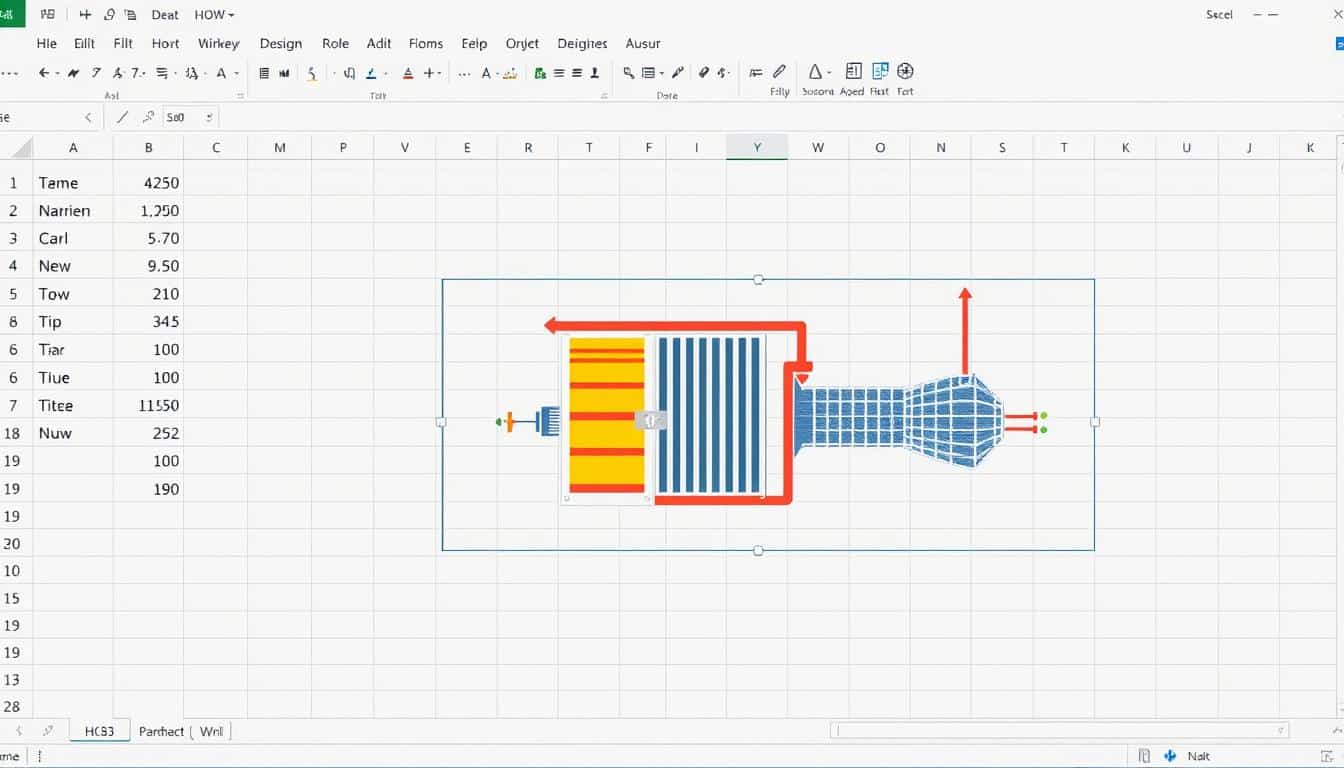Select column header M
This screenshot has height=768, width=1344.
coord(280,147)
